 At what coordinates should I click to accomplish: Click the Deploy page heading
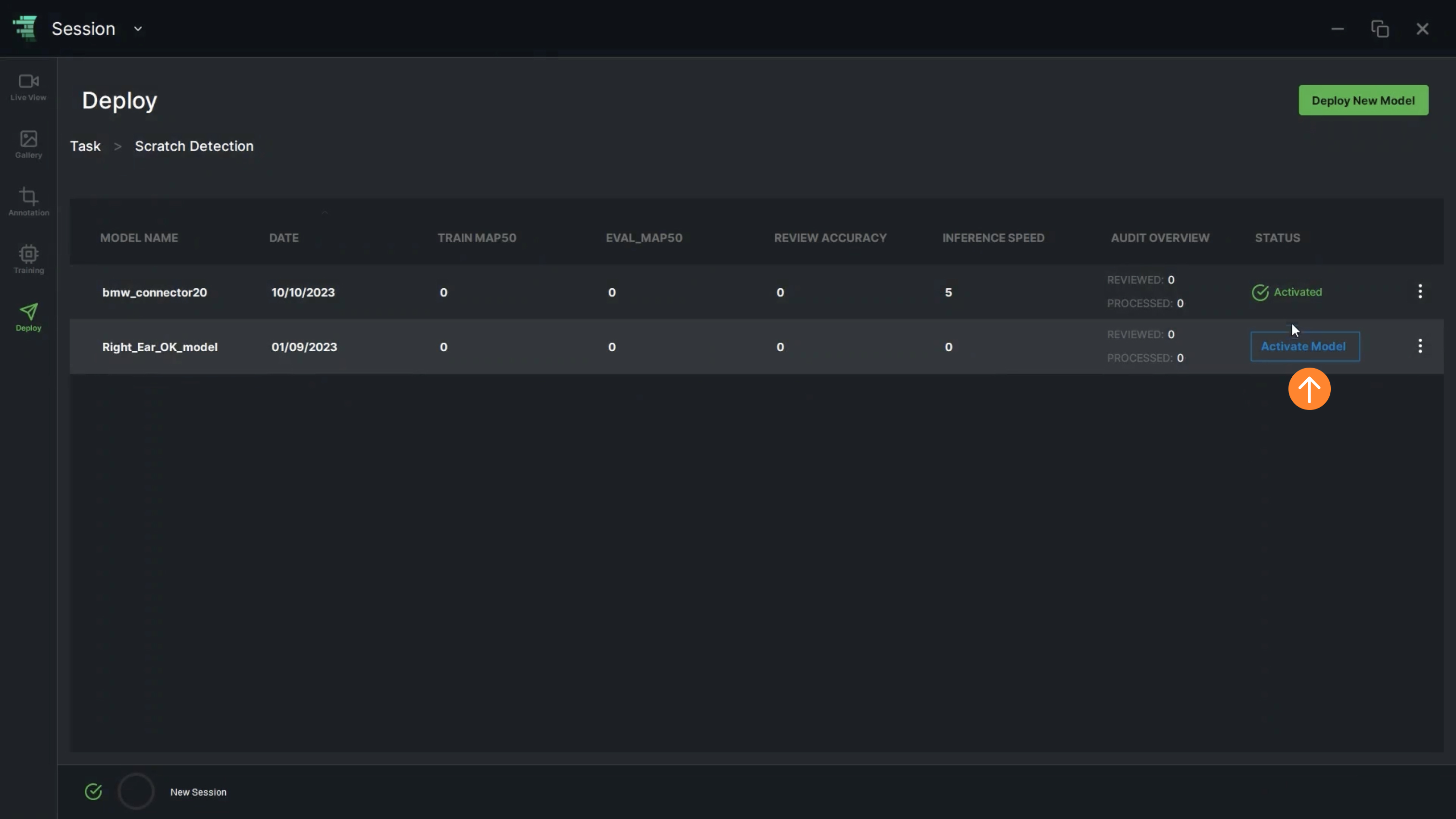[x=119, y=101]
